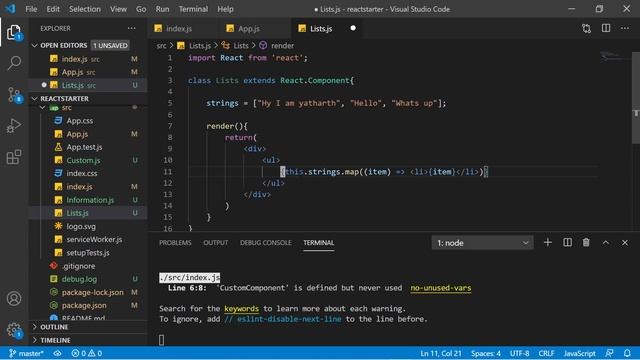
Task: Open the Manage gear icon
Action: point(14,329)
